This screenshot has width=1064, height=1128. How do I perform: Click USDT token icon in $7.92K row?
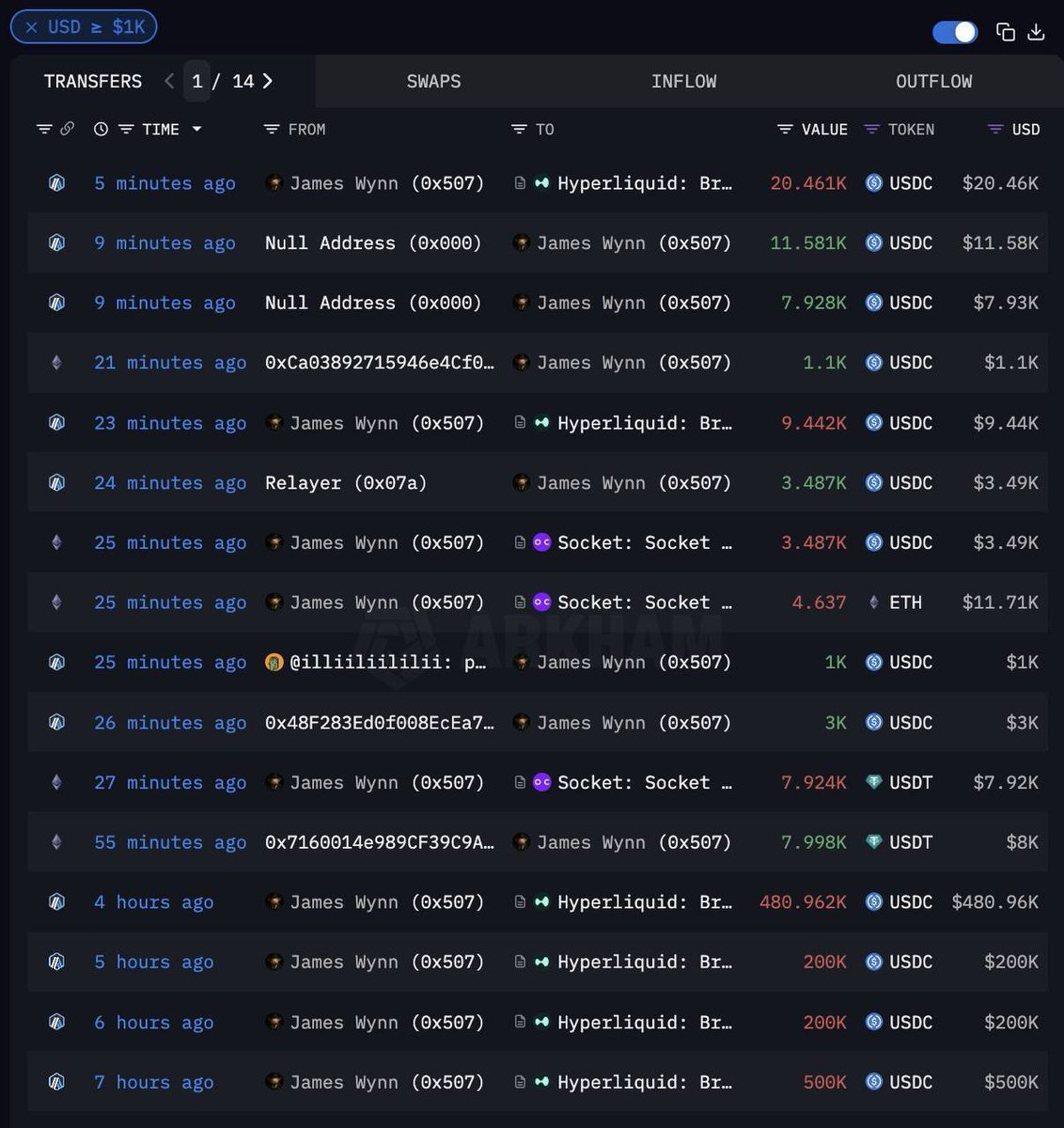pyautogui.click(x=873, y=782)
